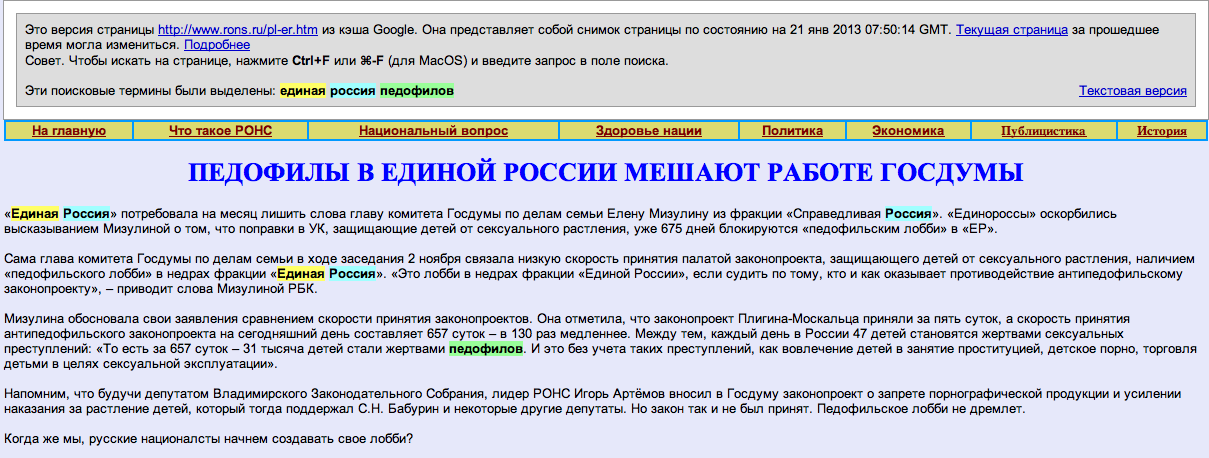Click the green "педофилов" search term in the cache notice
Screen dimensions: 1209x458
[416, 91]
